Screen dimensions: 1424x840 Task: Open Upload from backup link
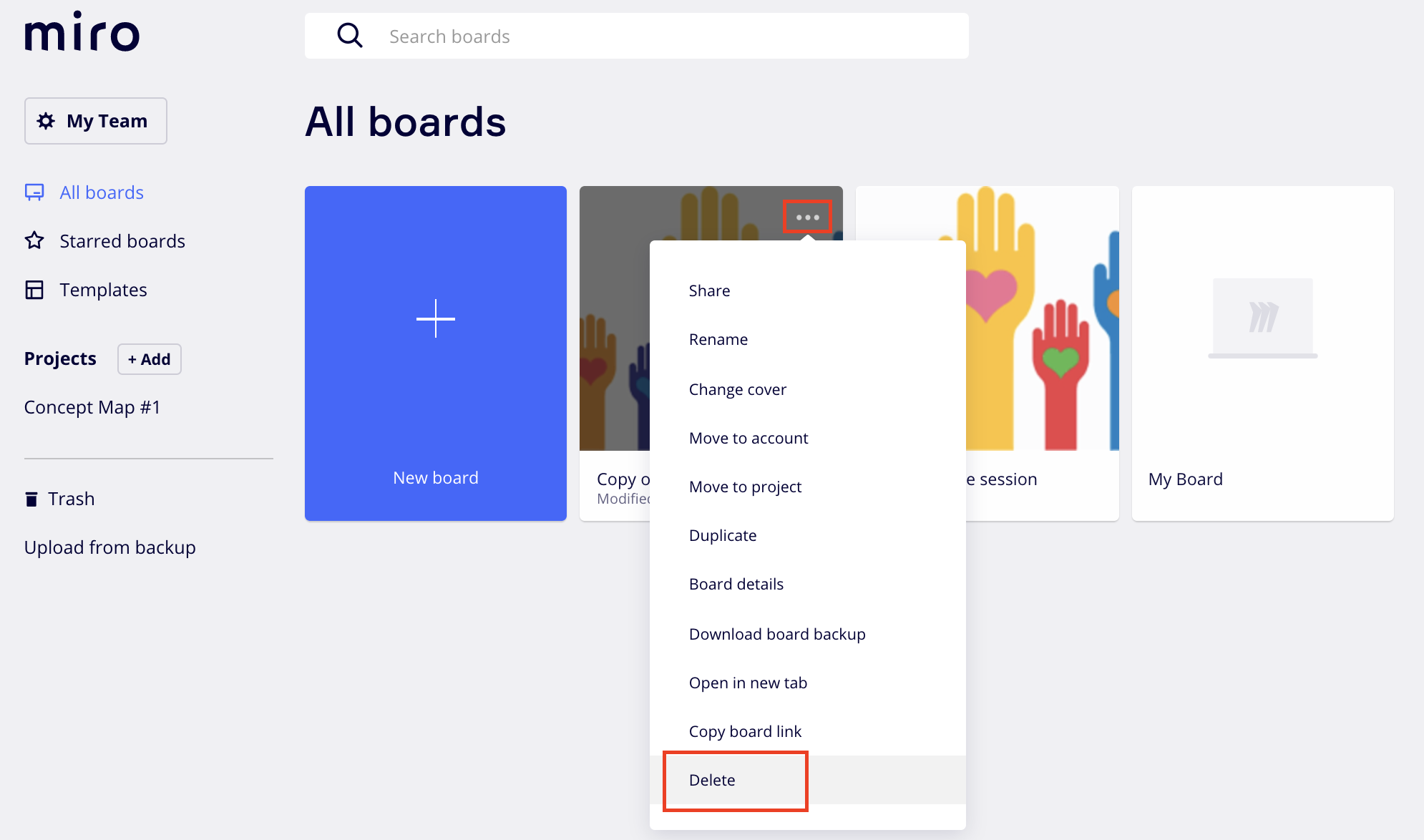coord(110,547)
